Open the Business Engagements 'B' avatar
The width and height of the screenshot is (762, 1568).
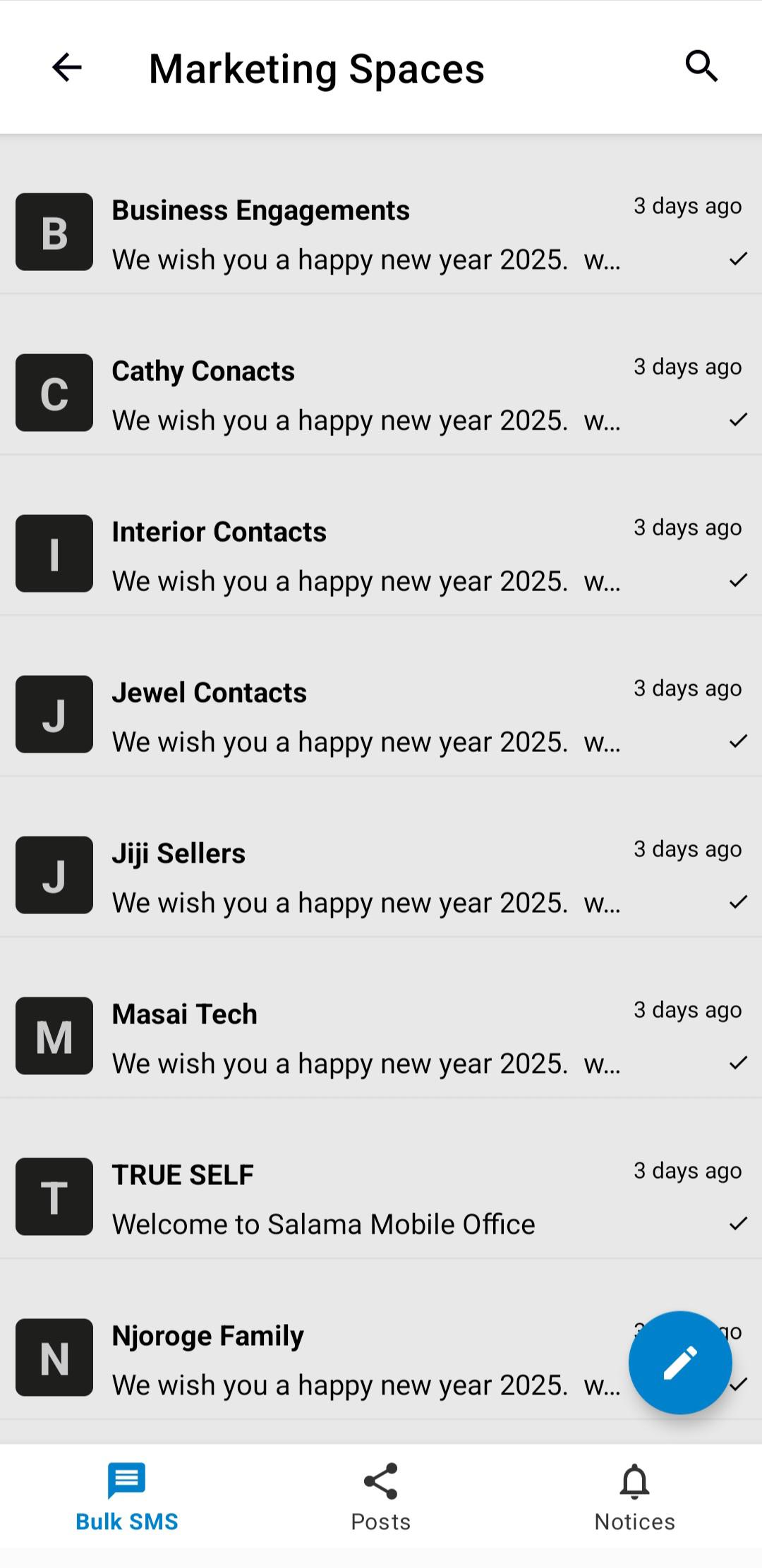pyautogui.click(x=54, y=232)
